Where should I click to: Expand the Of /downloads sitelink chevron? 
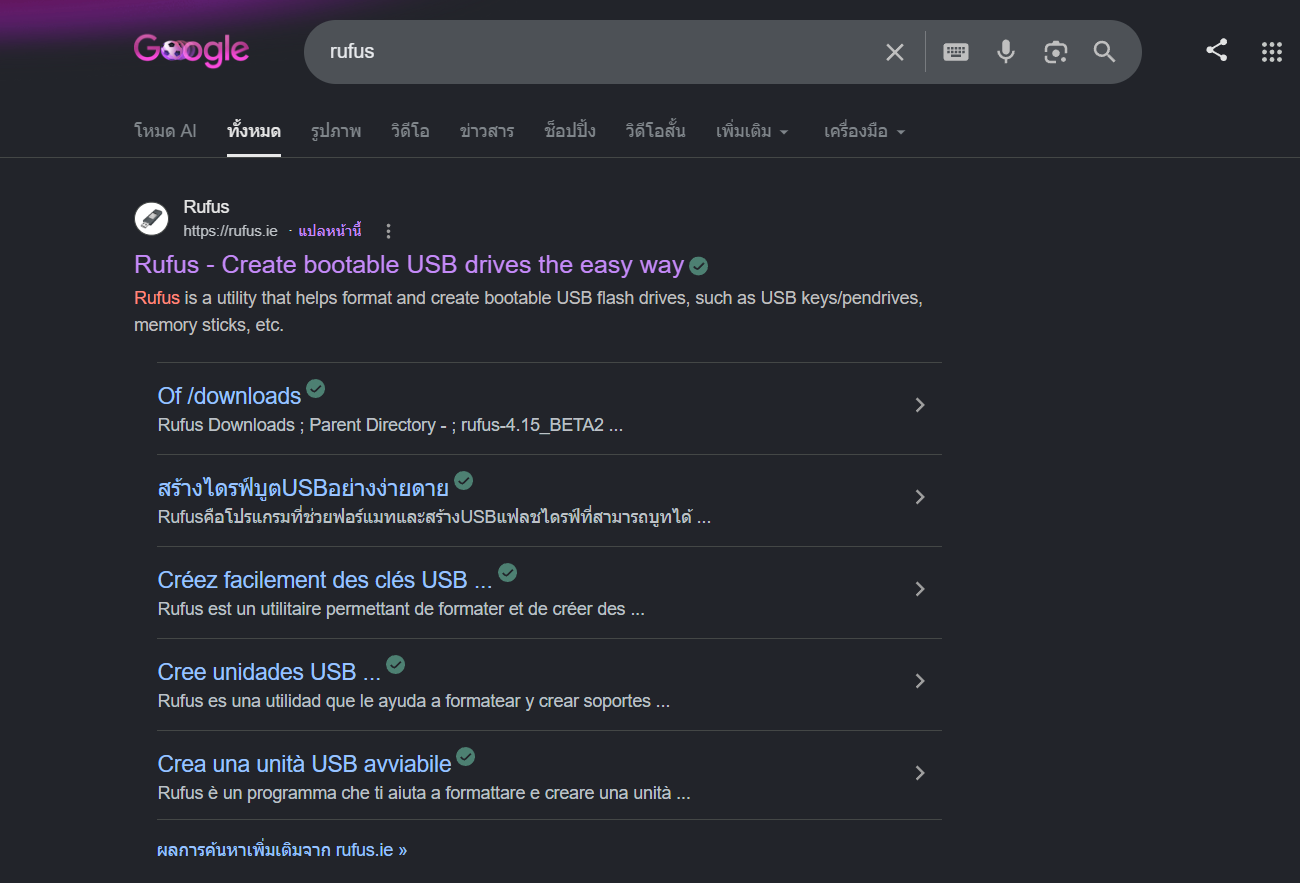tap(920, 405)
